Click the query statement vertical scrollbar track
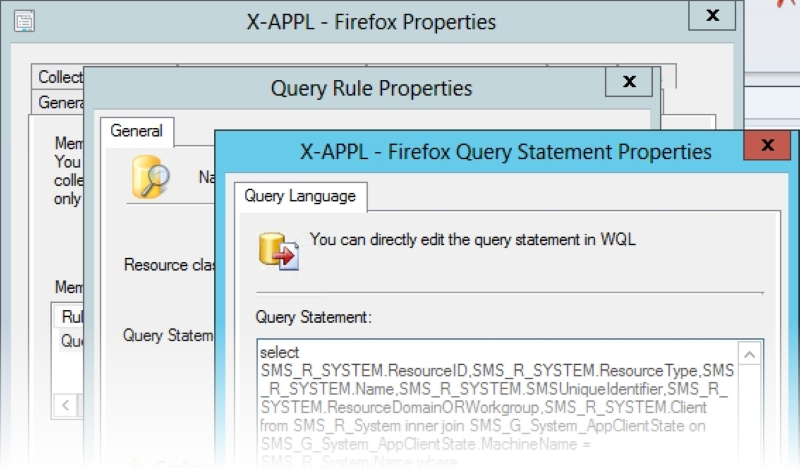The image size is (800, 470). 749,420
